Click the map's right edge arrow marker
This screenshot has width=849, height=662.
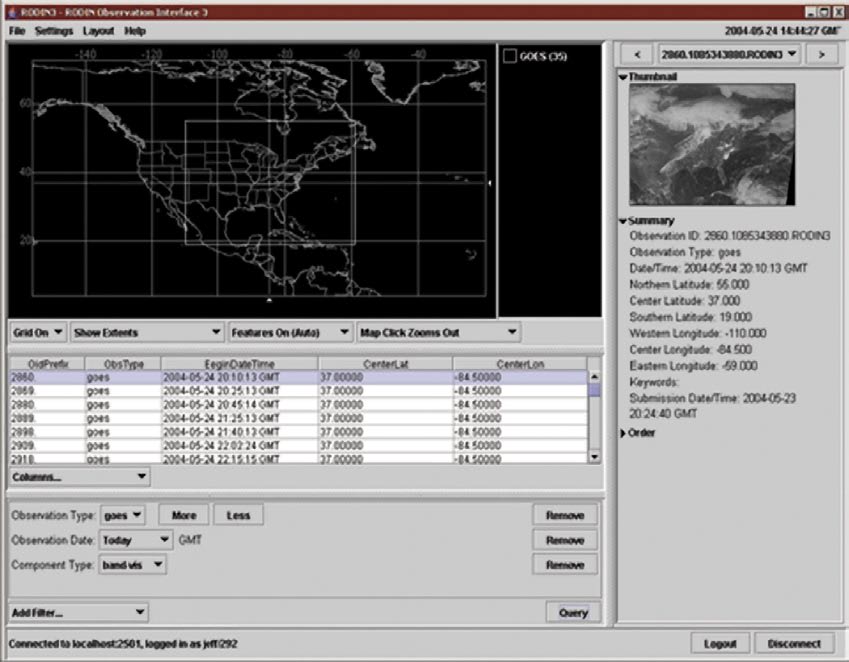(x=489, y=183)
